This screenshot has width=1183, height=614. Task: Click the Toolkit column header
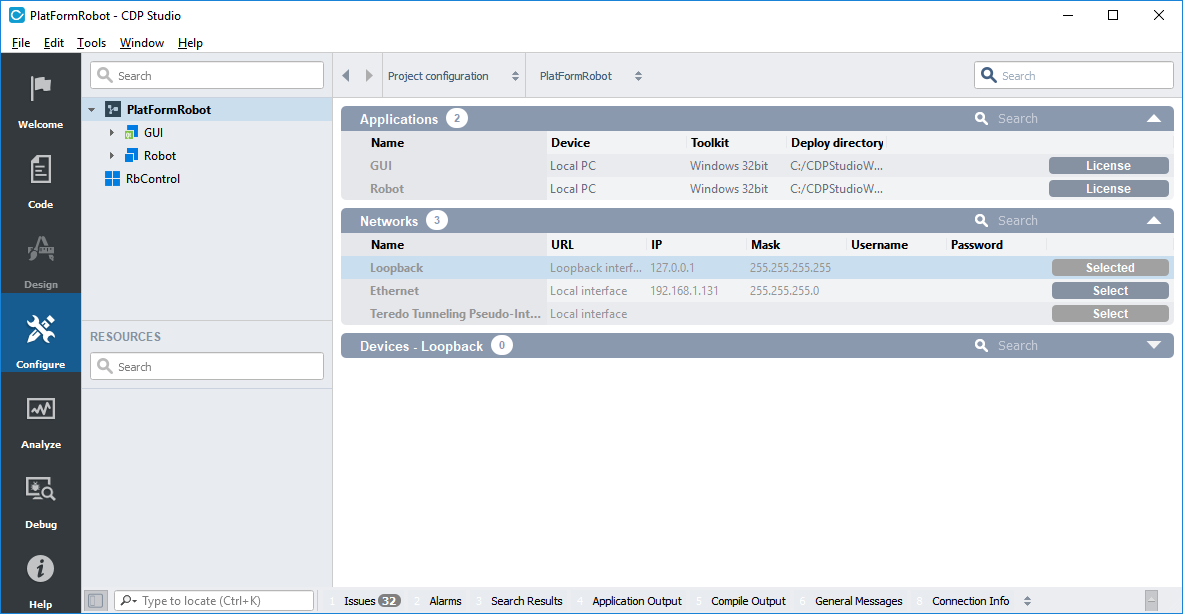[x=710, y=143]
